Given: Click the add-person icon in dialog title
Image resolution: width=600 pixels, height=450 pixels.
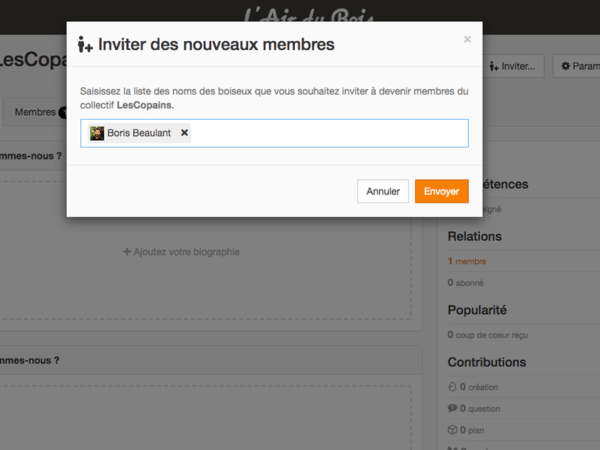Looking at the screenshot, I should (x=85, y=44).
